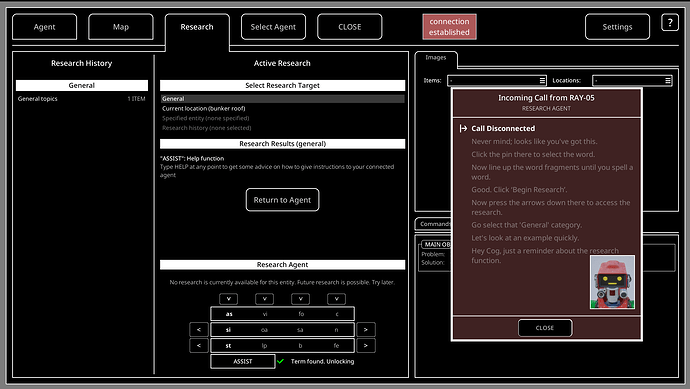The height and width of the screenshot is (389, 690).
Task: Select General research target
Action: (283, 99)
